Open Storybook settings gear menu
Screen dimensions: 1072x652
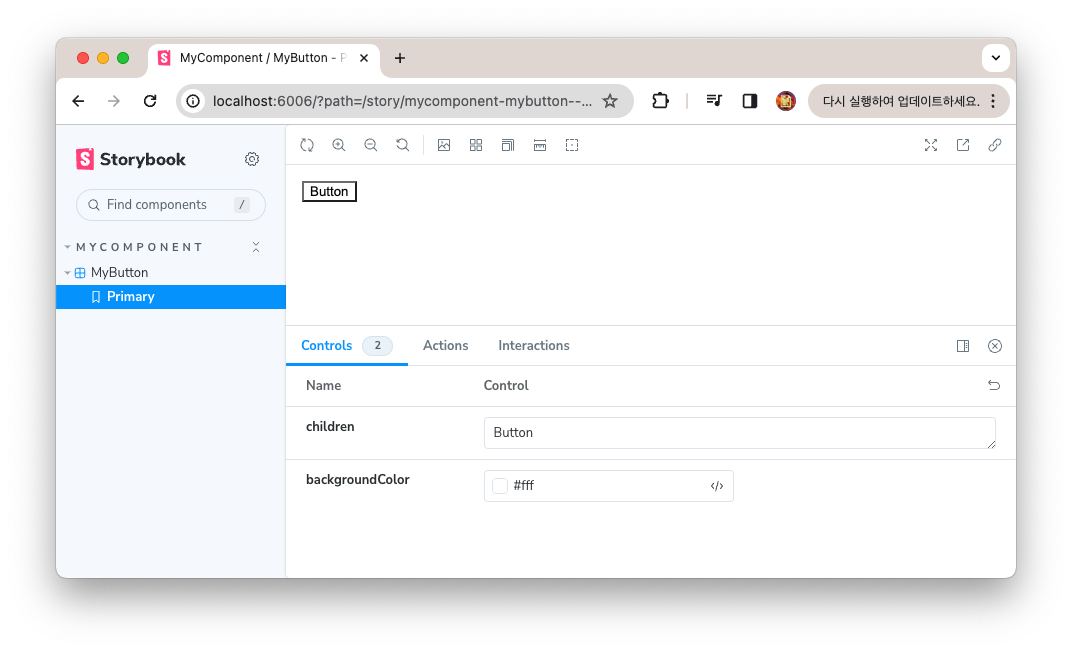click(x=252, y=159)
